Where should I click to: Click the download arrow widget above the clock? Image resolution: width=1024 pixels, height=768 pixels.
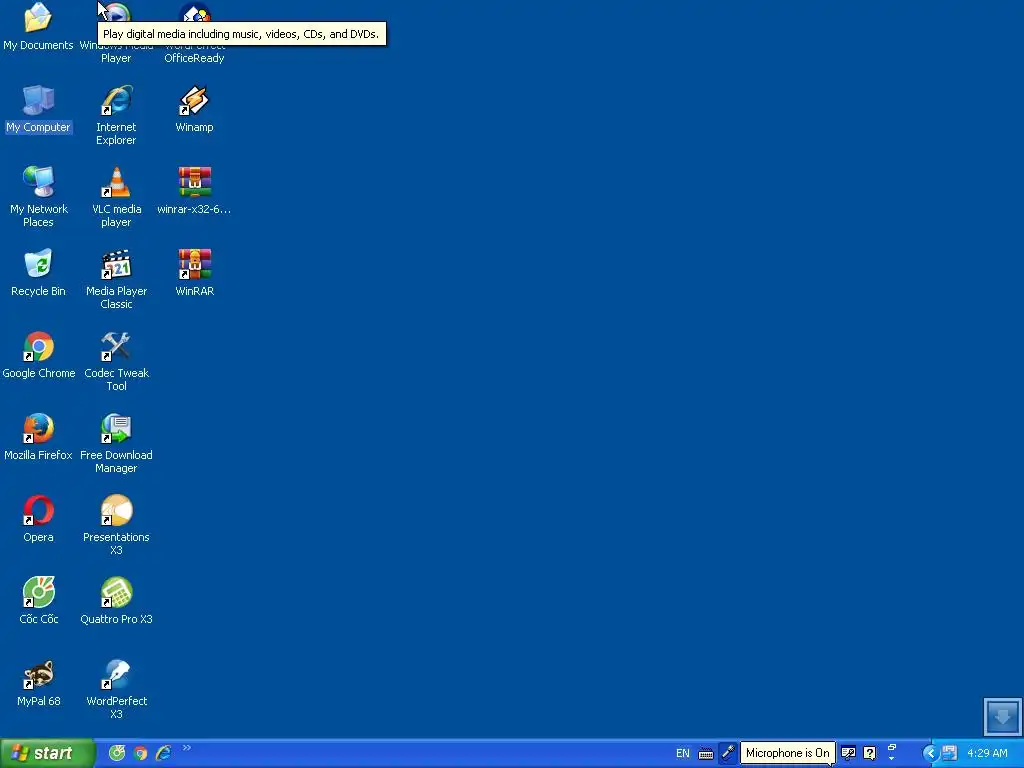point(1002,716)
